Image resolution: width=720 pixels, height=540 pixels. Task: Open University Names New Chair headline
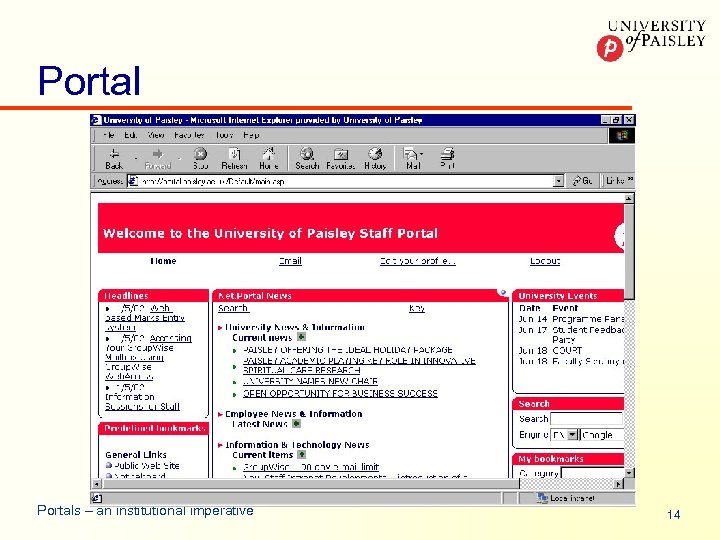(x=310, y=381)
